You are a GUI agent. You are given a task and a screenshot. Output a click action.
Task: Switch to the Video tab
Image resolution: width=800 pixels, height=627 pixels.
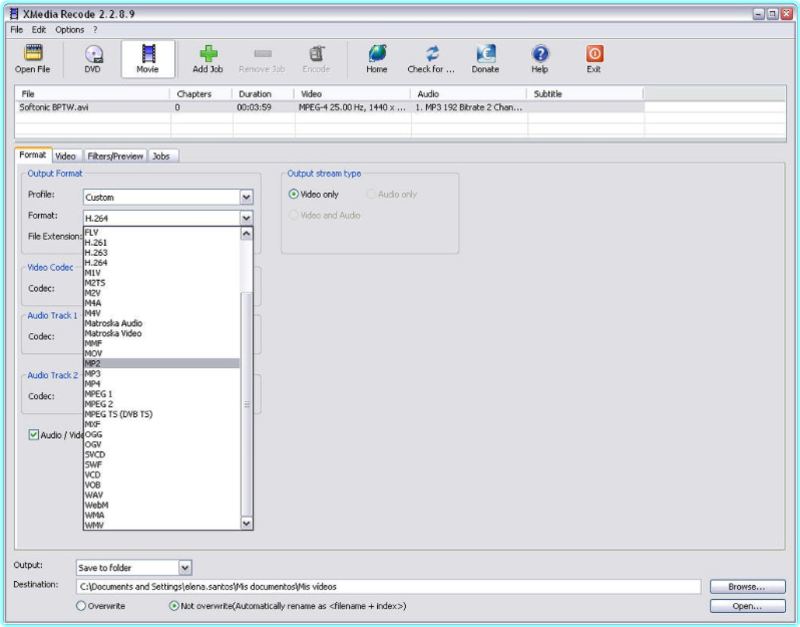pos(65,156)
